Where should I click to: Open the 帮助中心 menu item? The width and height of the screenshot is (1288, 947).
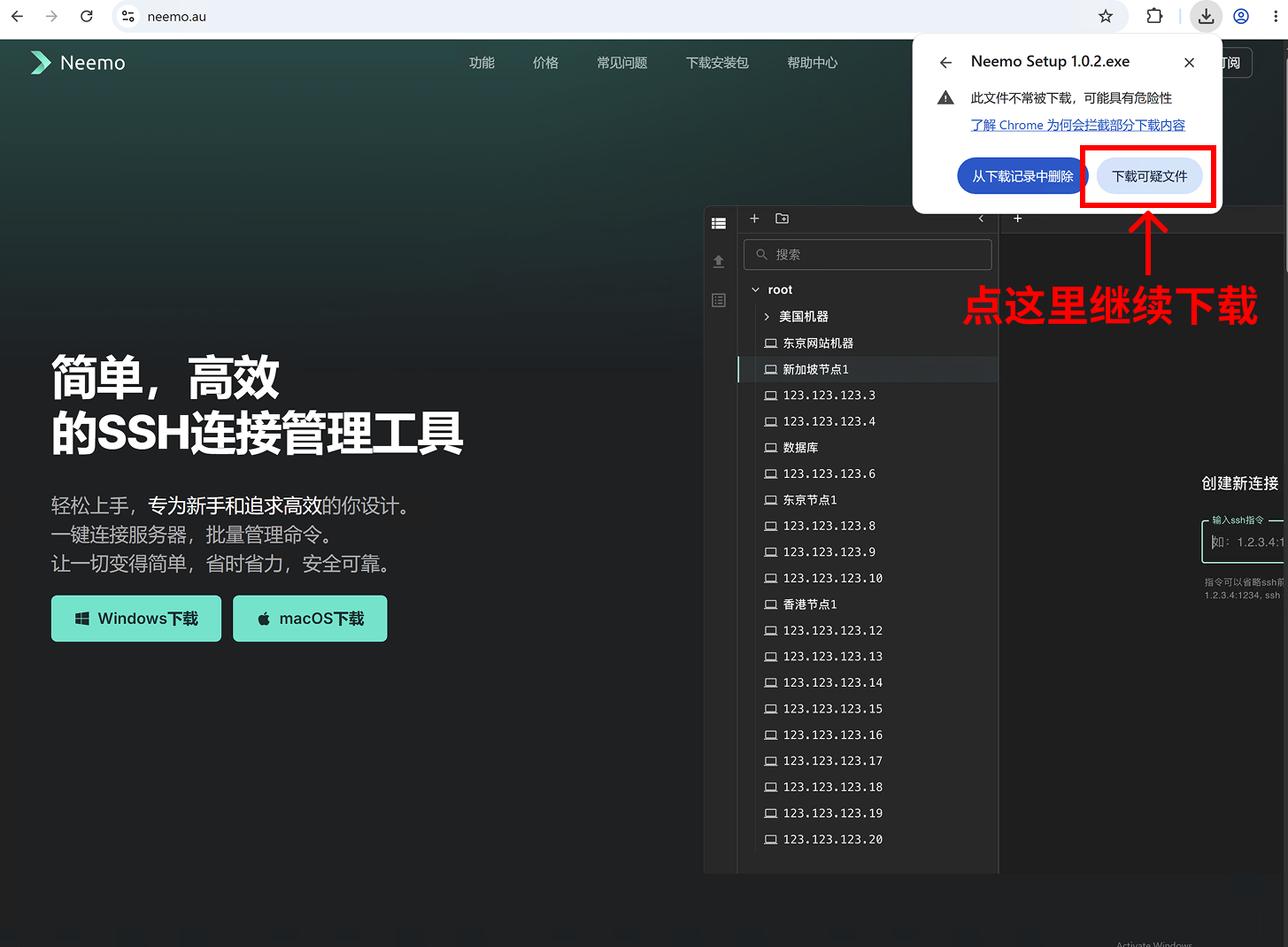pyautogui.click(x=812, y=63)
